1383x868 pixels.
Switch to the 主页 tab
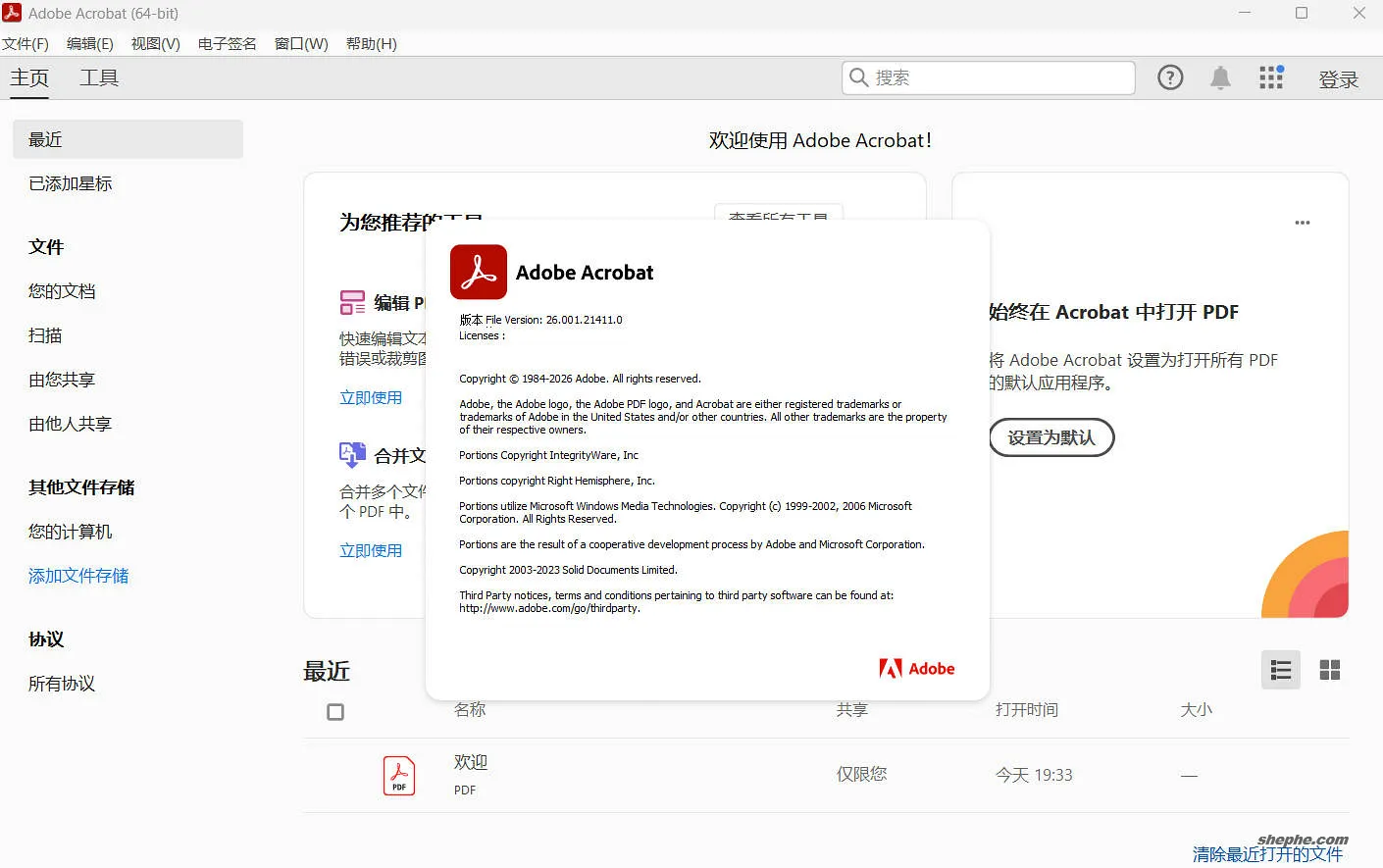(x=29, y=77)
